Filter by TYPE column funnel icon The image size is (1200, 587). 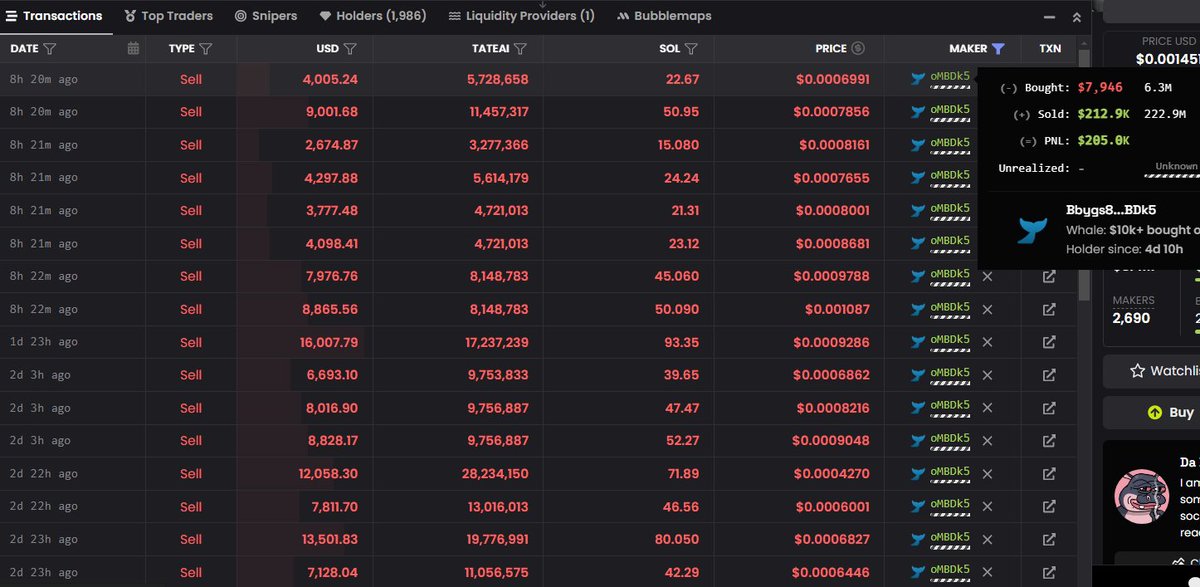pyautogui.click(x=205, y=48)
